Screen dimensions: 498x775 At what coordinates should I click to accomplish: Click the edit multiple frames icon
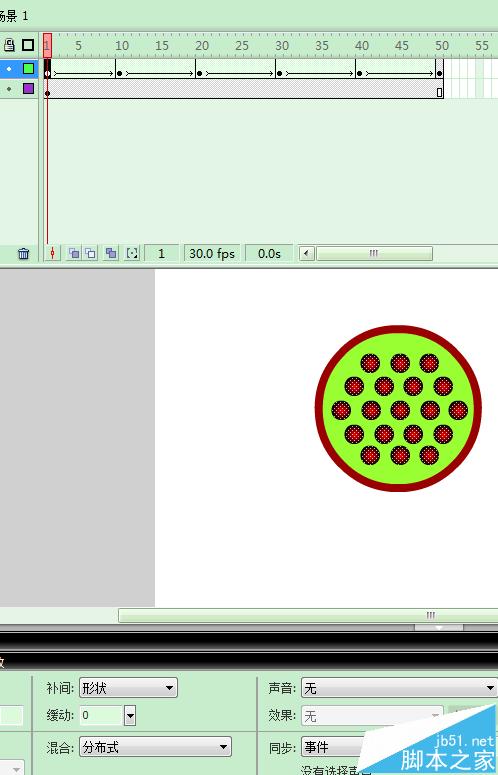111,254
